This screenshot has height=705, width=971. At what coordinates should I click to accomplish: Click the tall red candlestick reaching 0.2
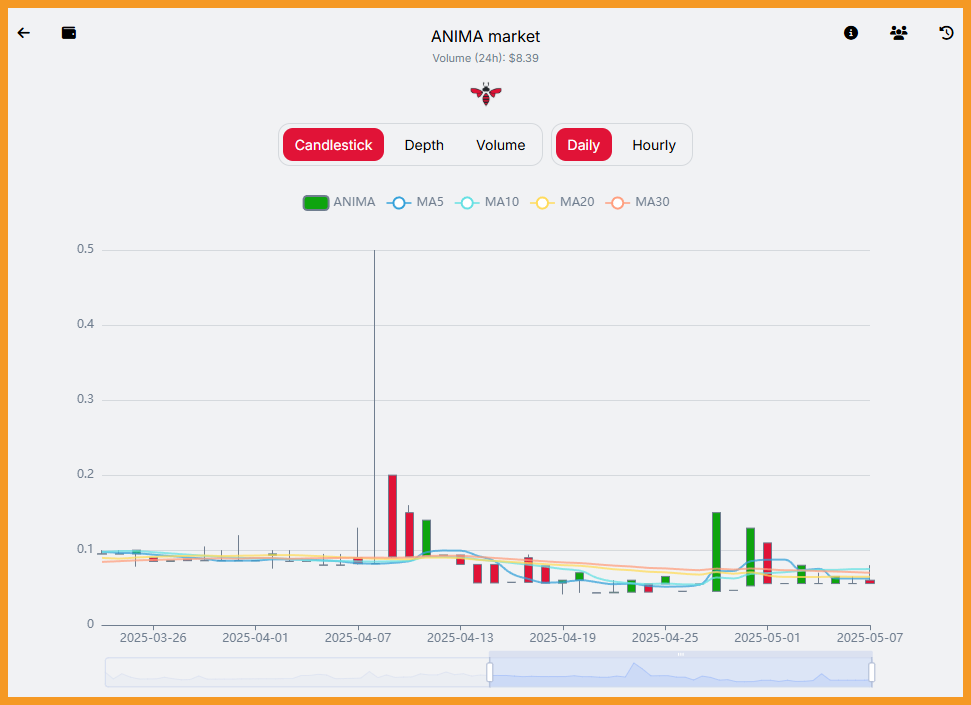pos(392,516)
